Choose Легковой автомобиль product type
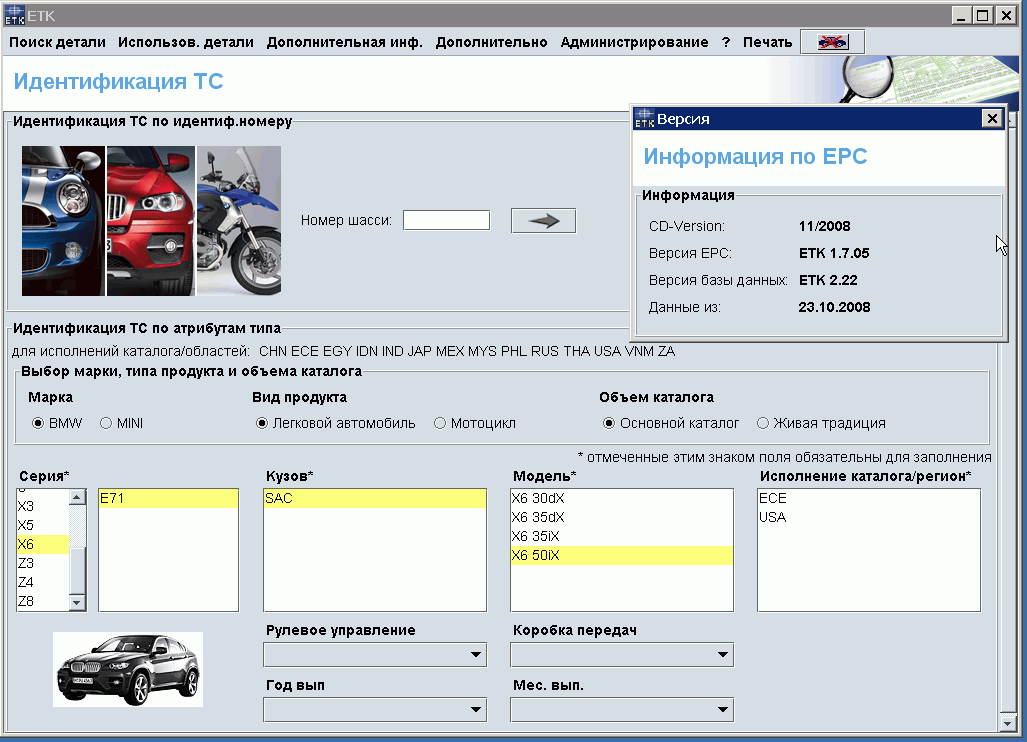 262,423
